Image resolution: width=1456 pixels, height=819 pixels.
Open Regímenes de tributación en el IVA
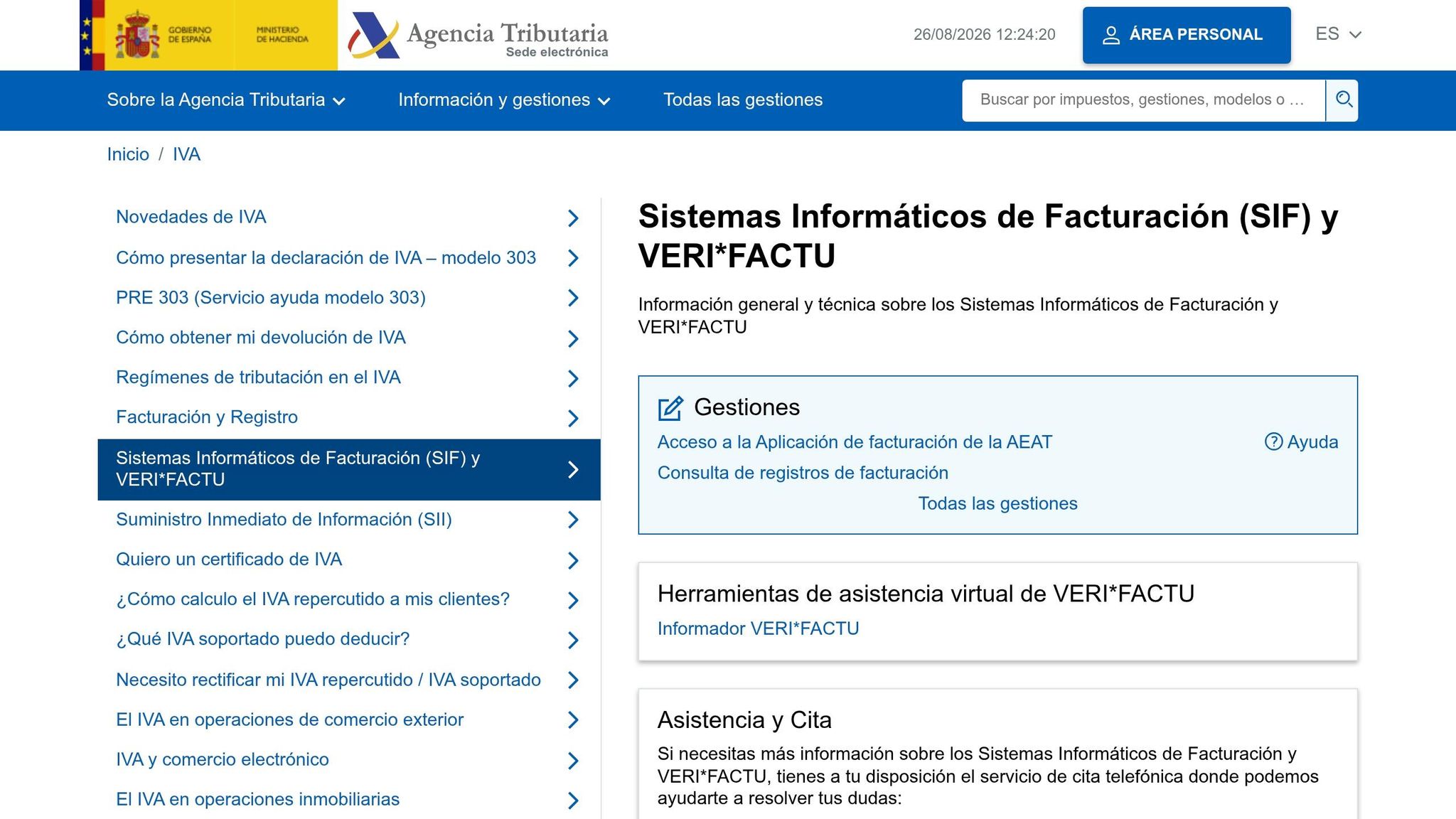[258, 378]
